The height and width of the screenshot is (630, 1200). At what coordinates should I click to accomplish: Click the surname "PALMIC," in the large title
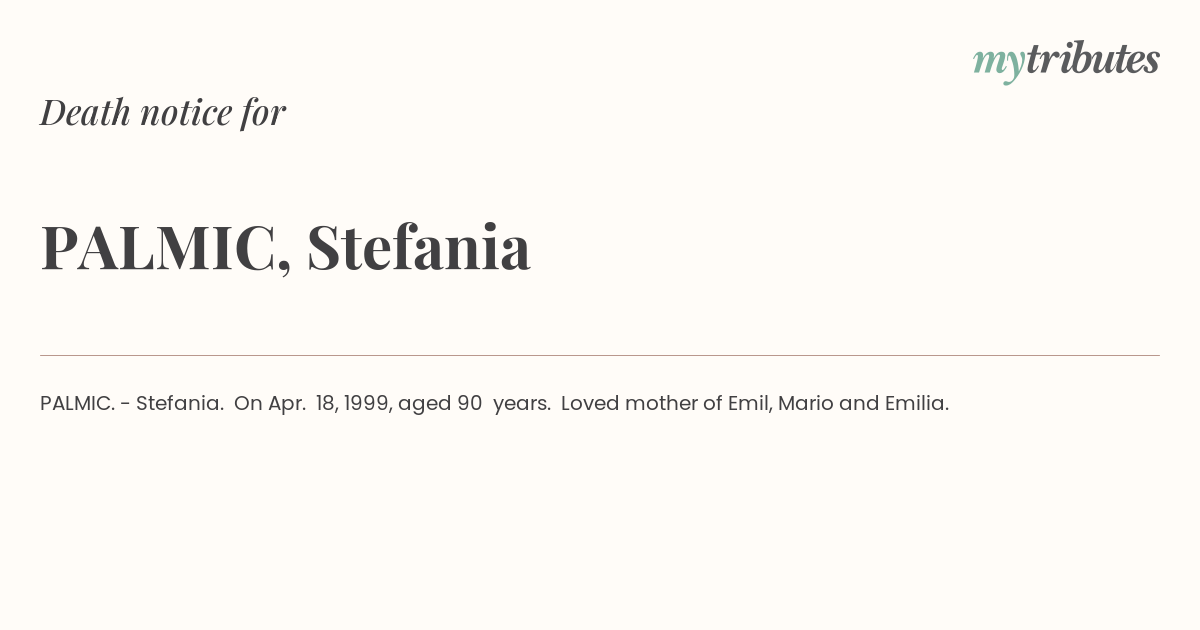coord(166,247)
